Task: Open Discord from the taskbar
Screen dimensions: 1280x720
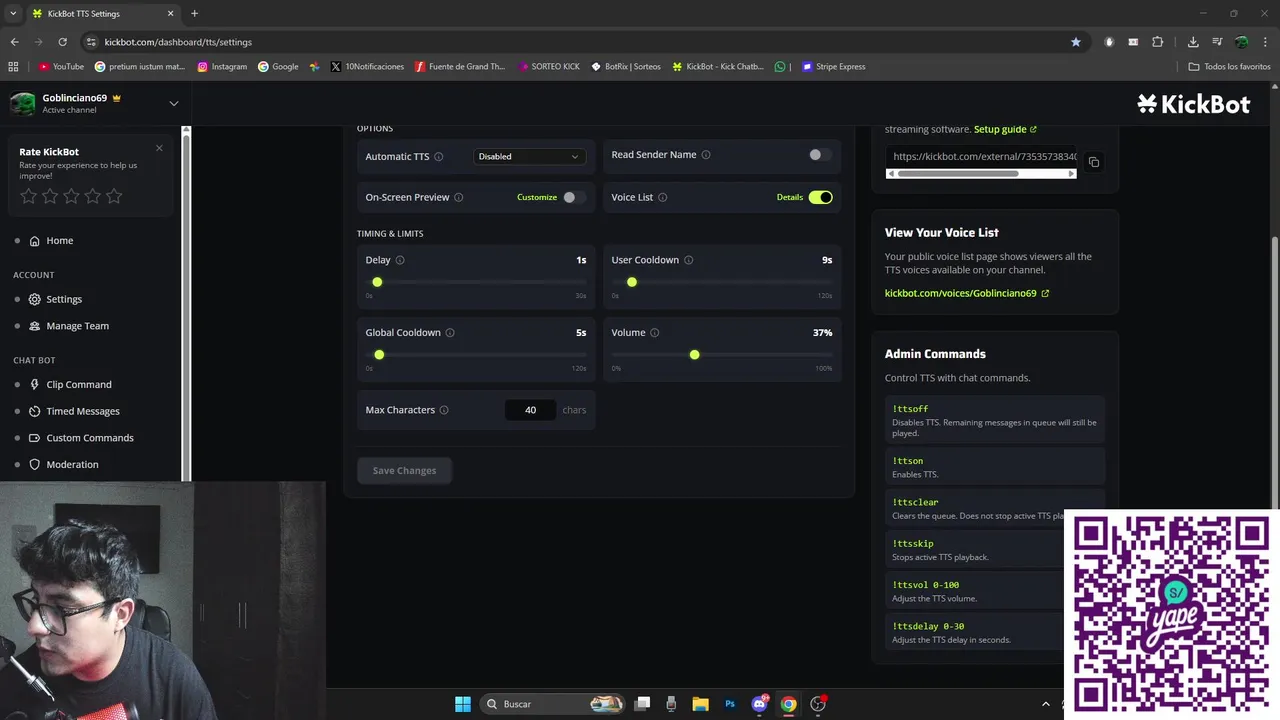Action: click(760, 704)
